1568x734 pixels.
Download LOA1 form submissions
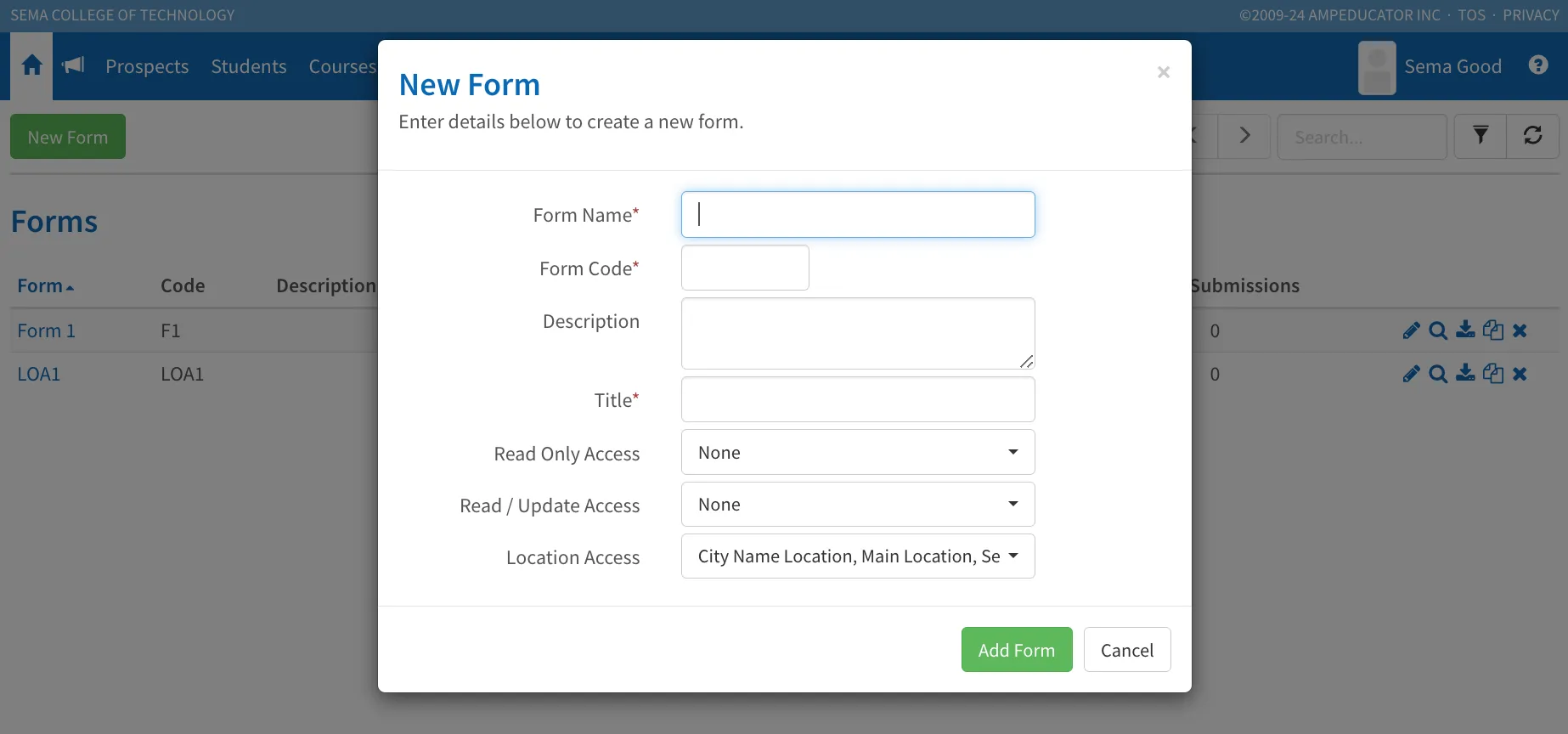1465,373
